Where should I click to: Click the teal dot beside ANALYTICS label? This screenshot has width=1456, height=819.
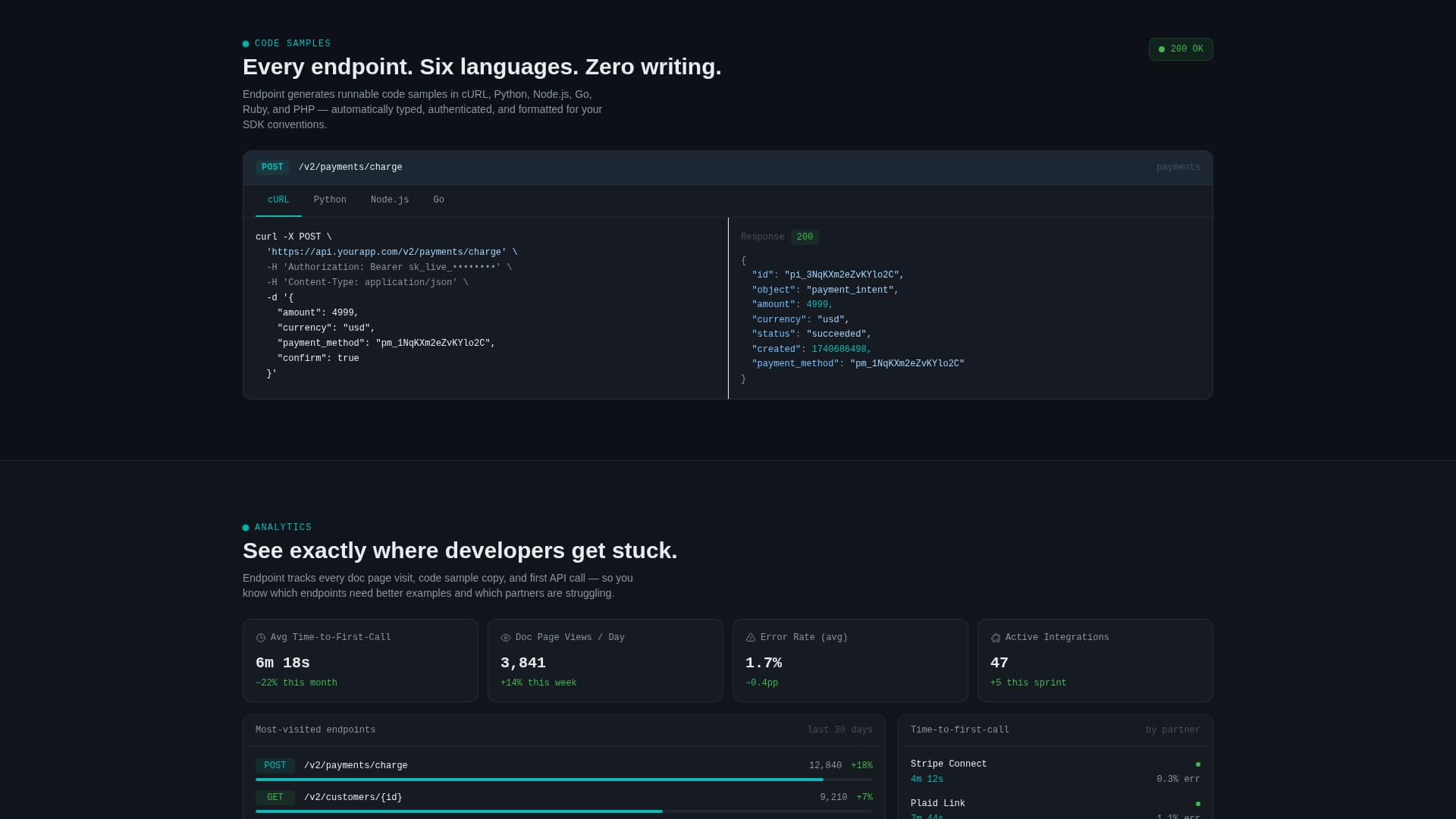pos(246,528)
